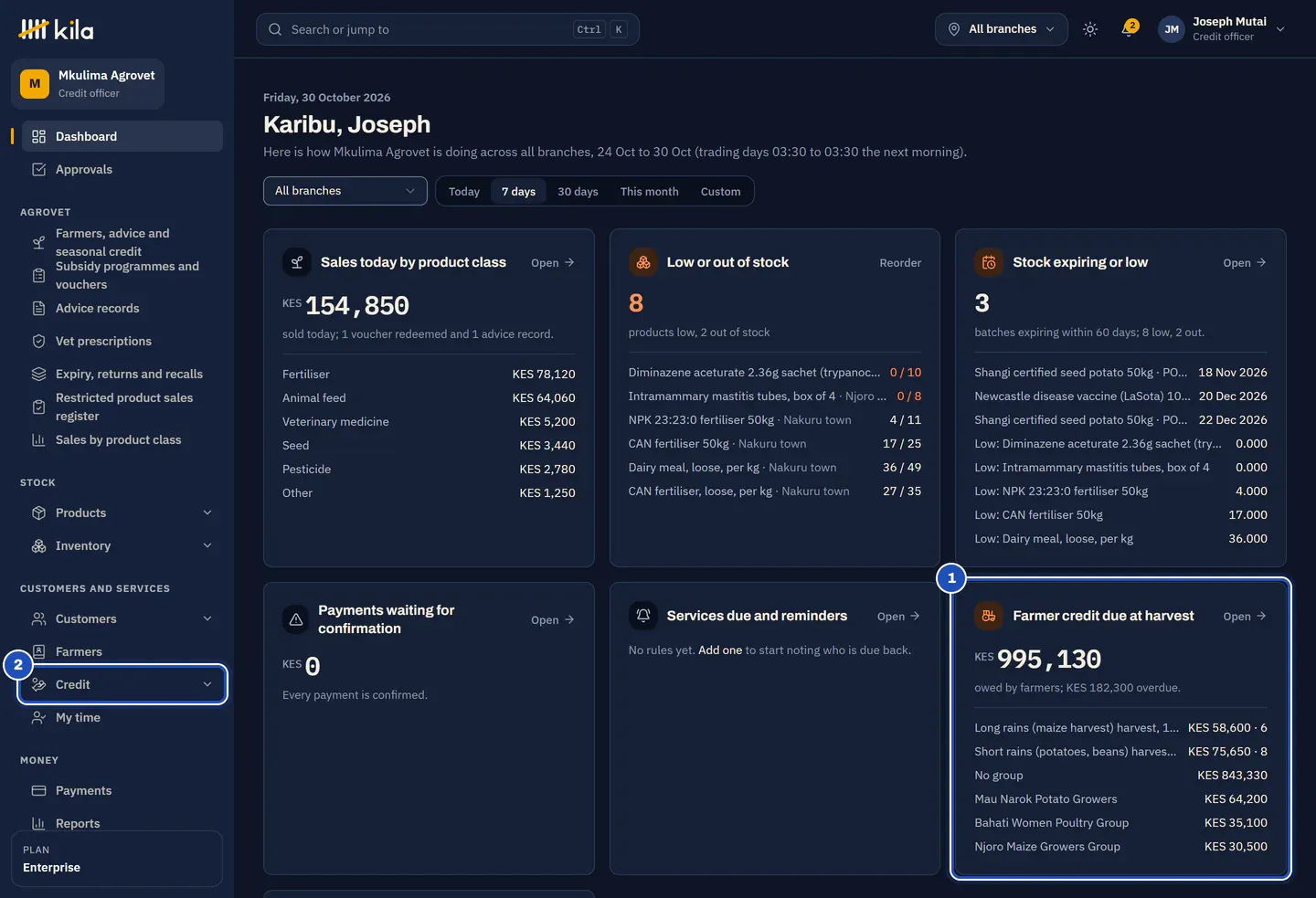1316x898 pixels.
Task: Open the Farmer credit due at harvest card
Action: [1245, 617]
